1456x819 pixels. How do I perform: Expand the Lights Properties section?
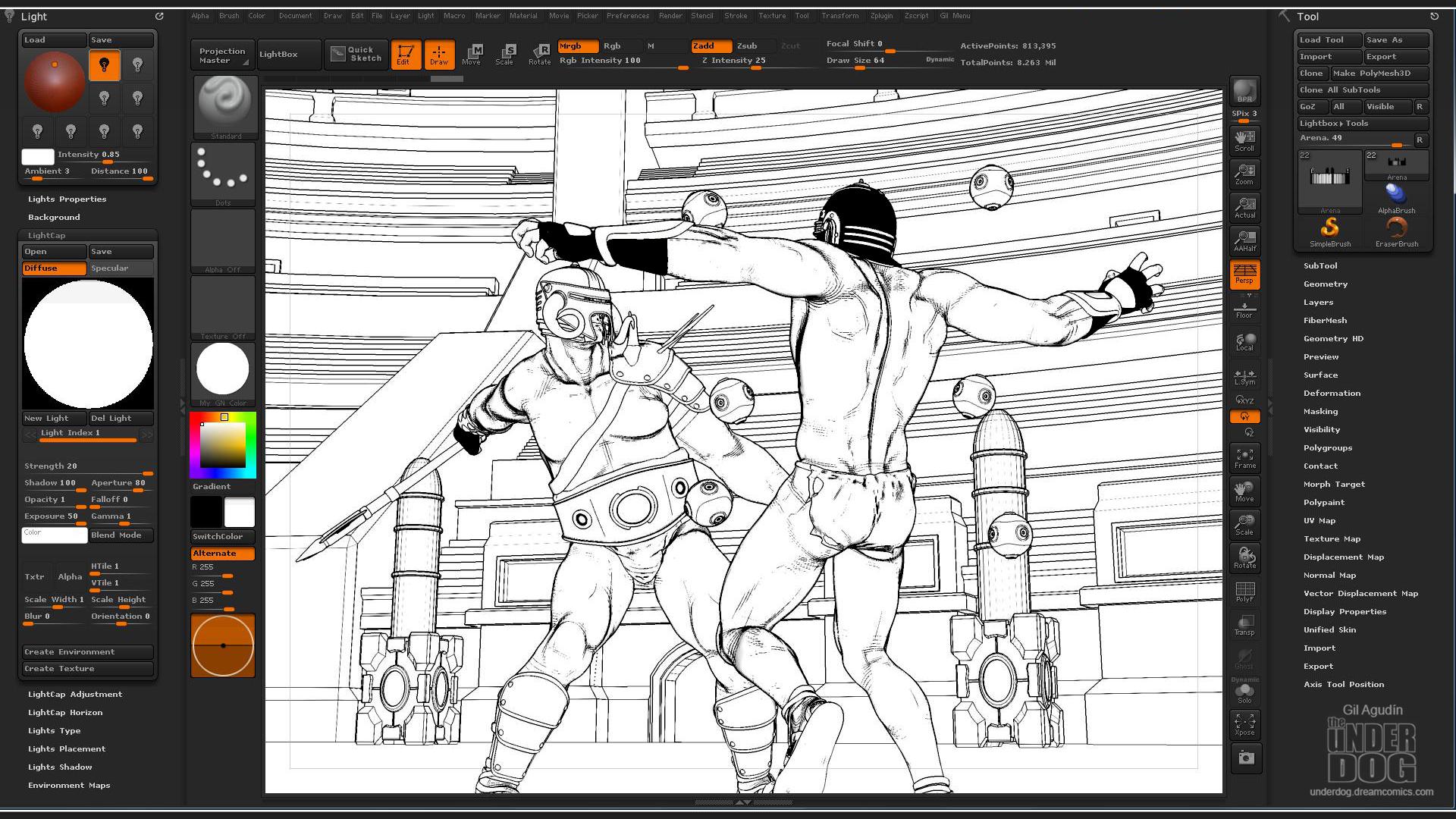[x=67, y=199]
